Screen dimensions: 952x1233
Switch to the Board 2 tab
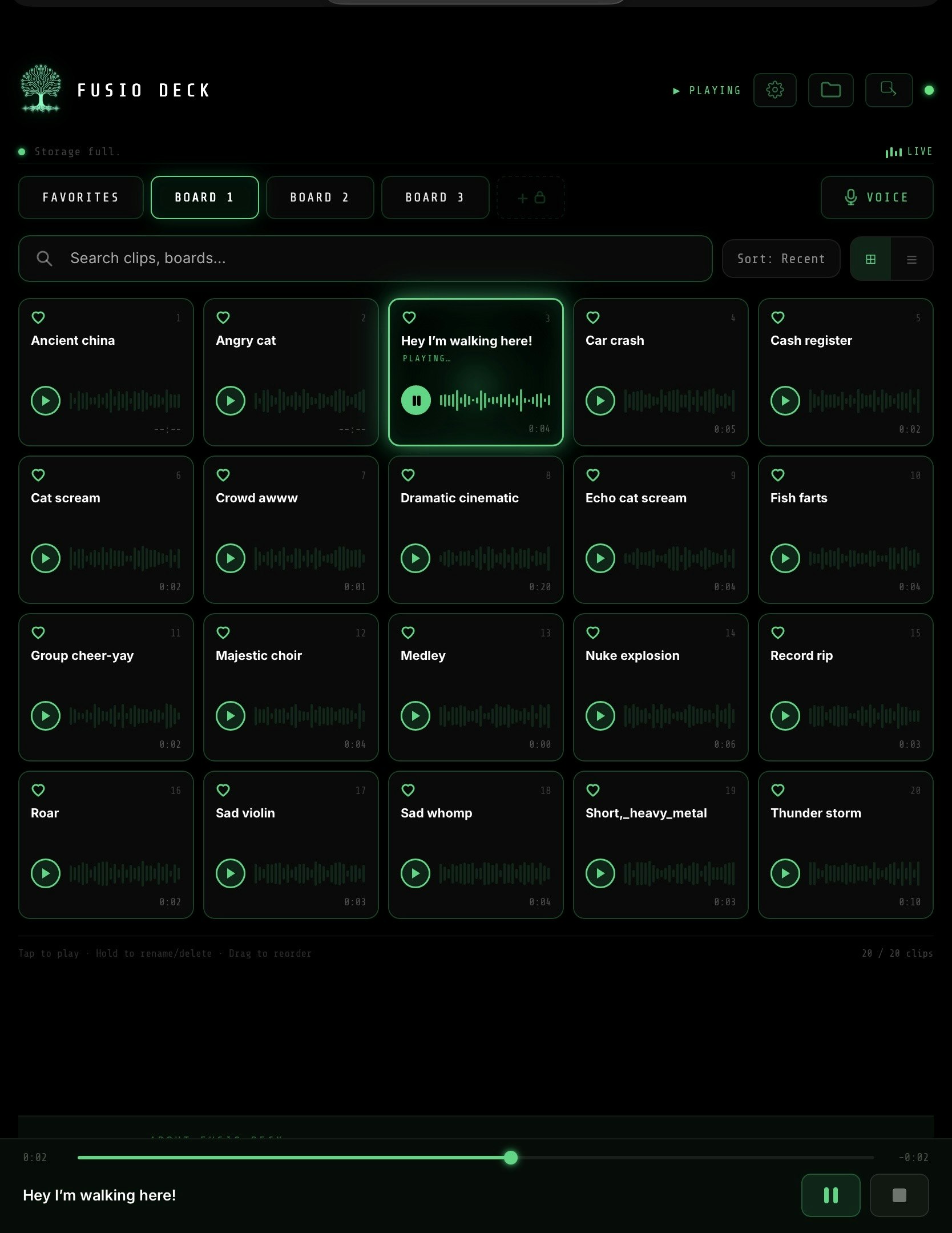click(x=320, y=198)
